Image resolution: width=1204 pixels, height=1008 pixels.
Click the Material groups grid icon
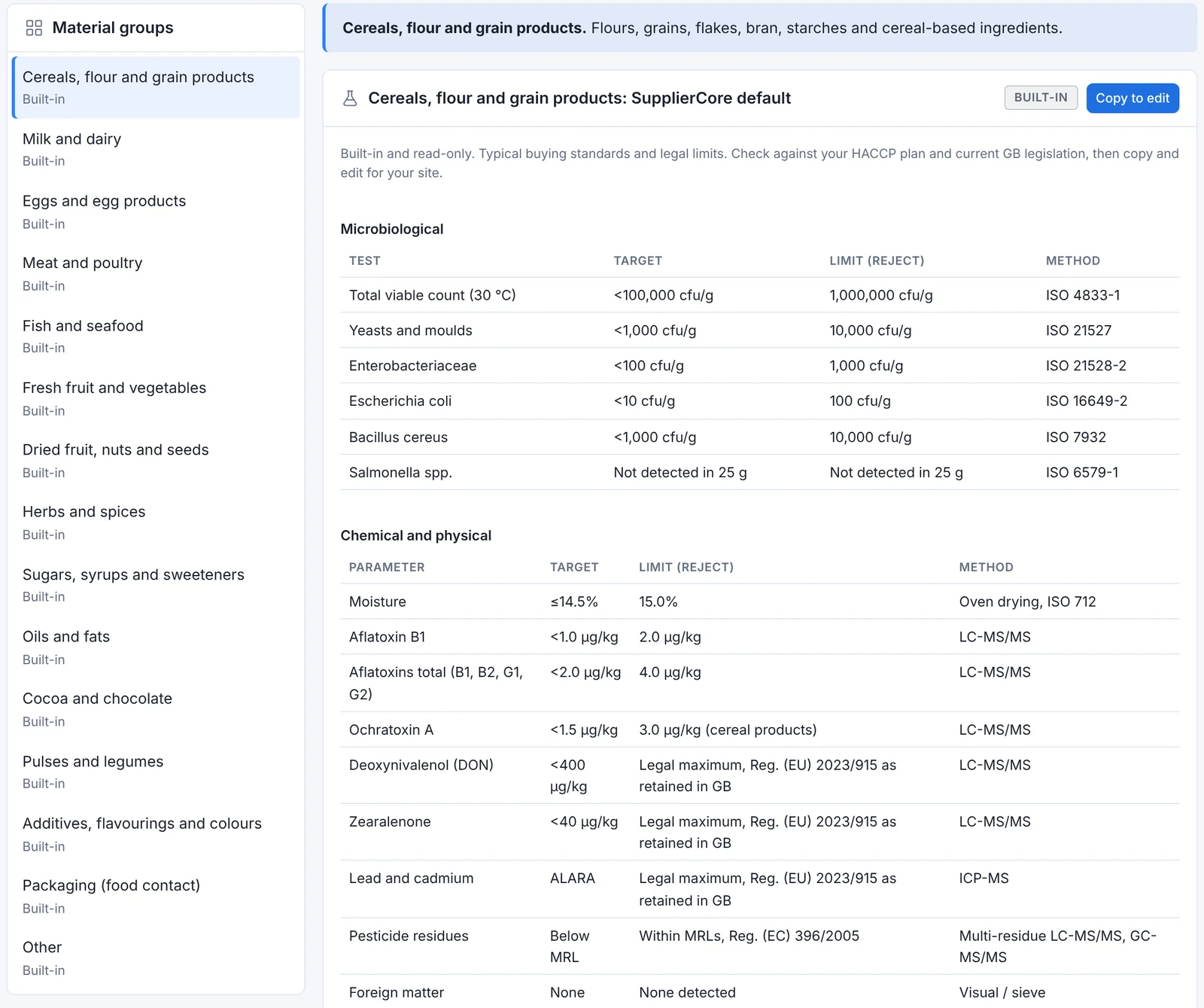(x=34, y=28)
